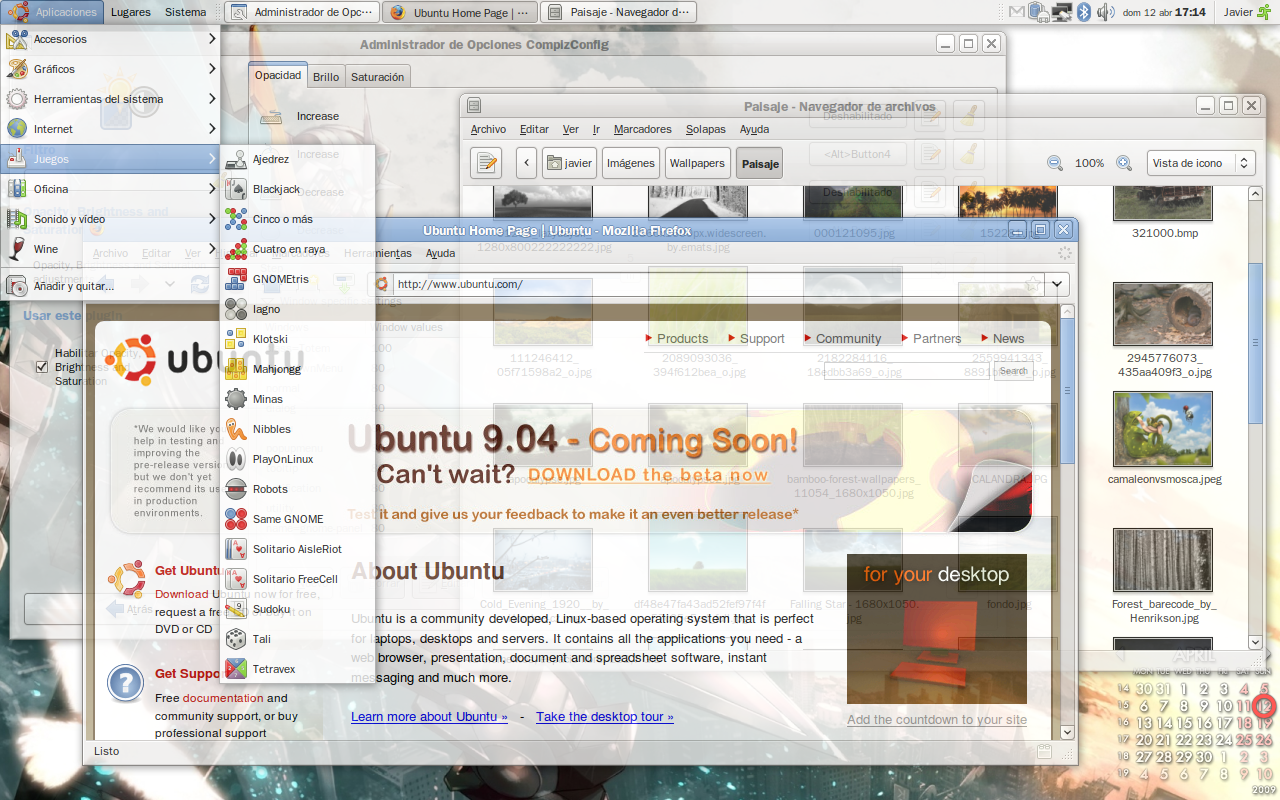1280x800 pixels.
Task: Start the Cinco o más game
Action: point(297,219)
